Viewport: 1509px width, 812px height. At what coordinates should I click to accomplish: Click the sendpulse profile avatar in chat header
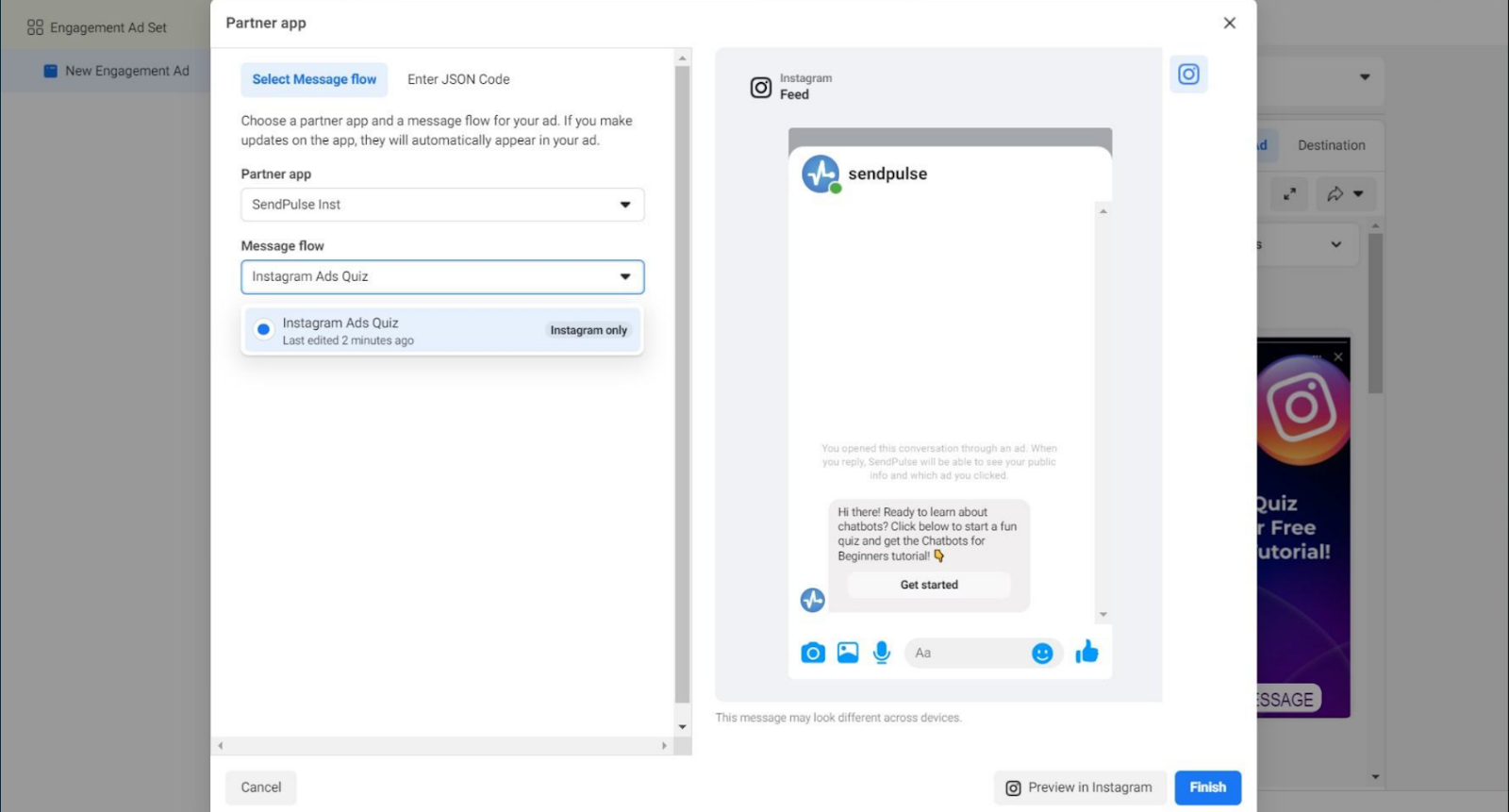821,174
